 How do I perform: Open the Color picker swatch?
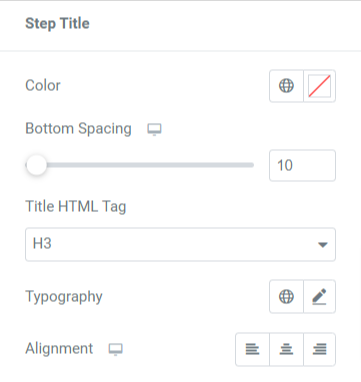319,86
